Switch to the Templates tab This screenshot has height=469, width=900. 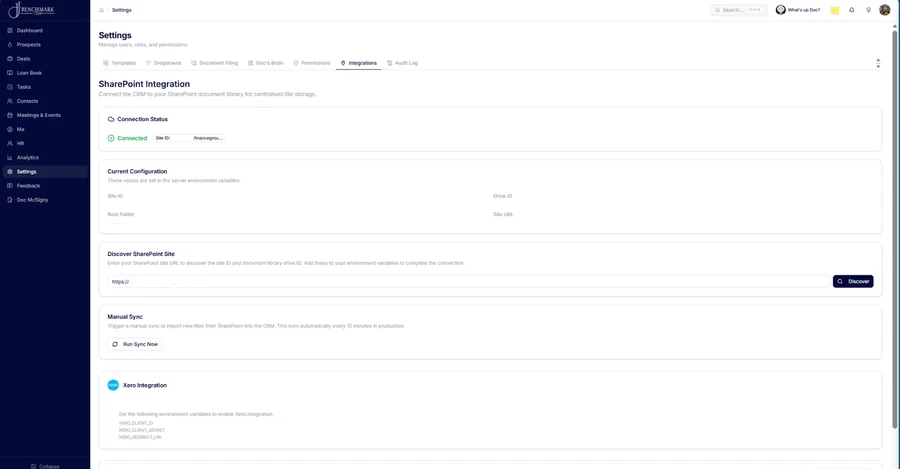[119, 63]
